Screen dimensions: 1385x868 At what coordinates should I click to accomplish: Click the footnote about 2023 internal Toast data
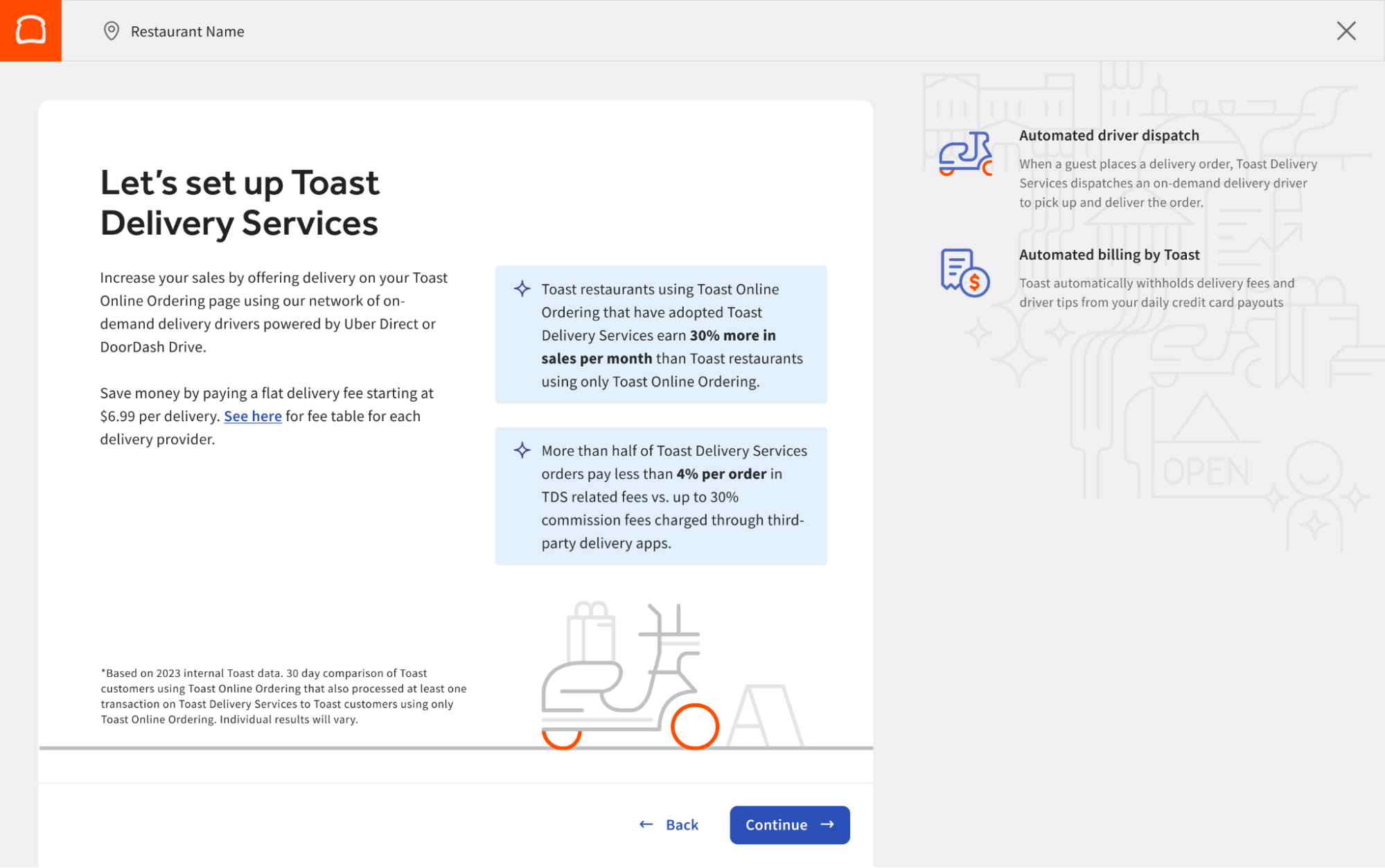pyautogui.click(x=283, y=696)
